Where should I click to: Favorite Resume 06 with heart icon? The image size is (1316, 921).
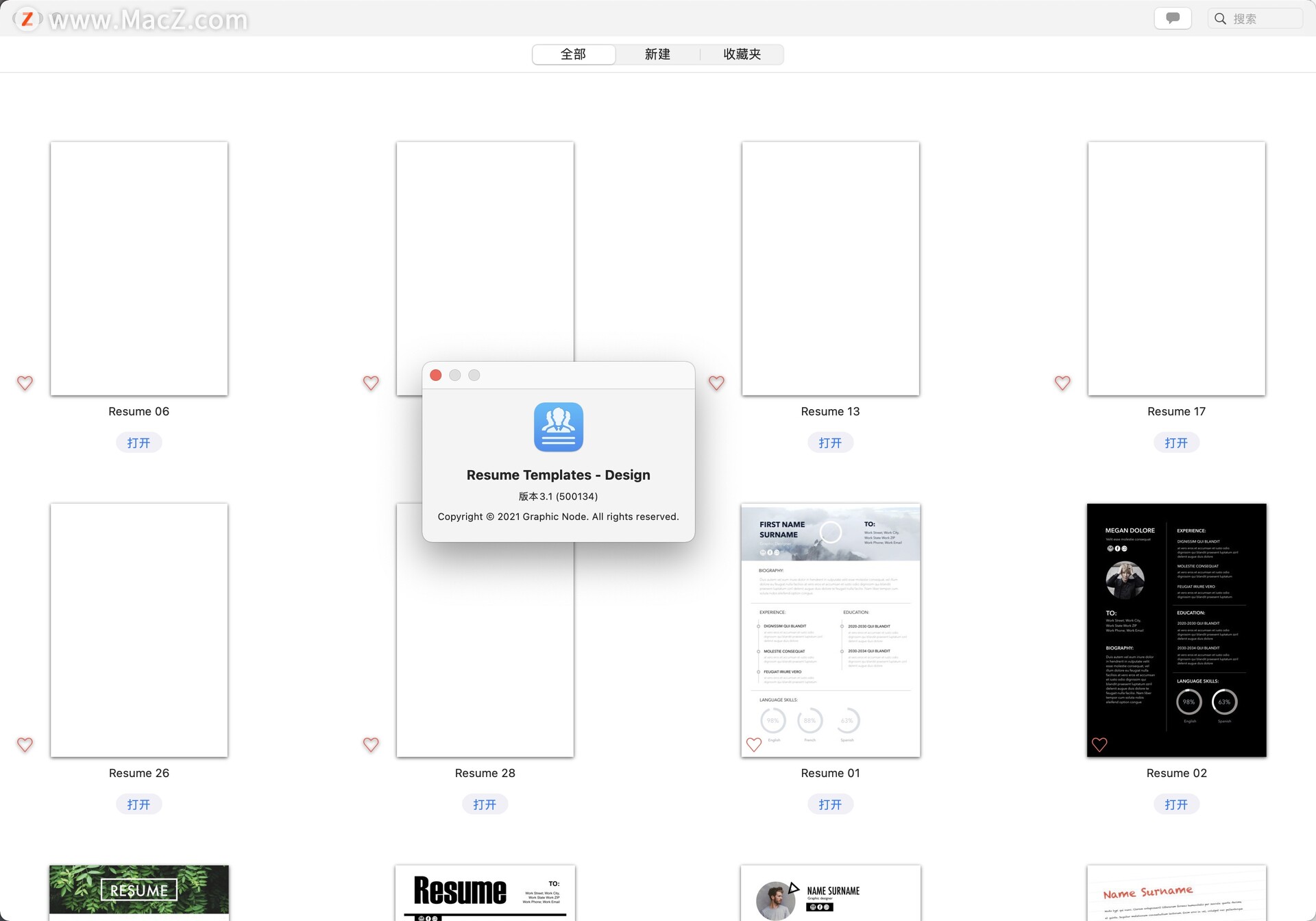coord(25,383)
